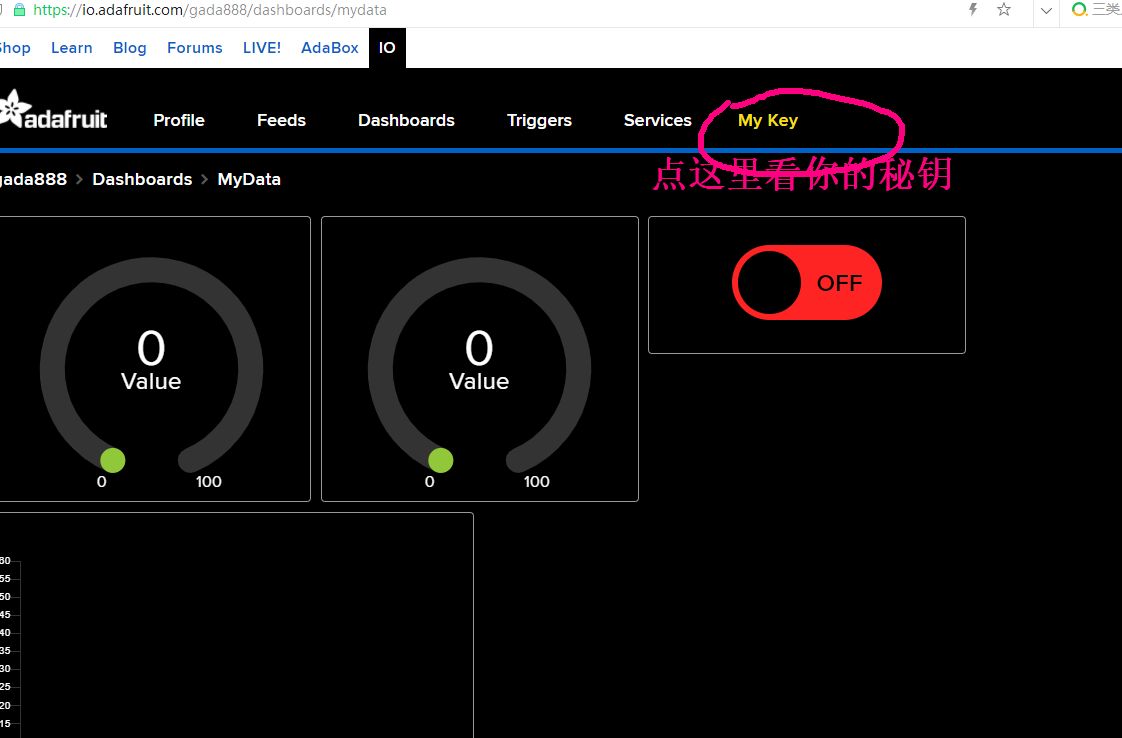This screenshot has height=738, width=1122.
Task: Click the green search engine icon
Action: pos(1079,9)
